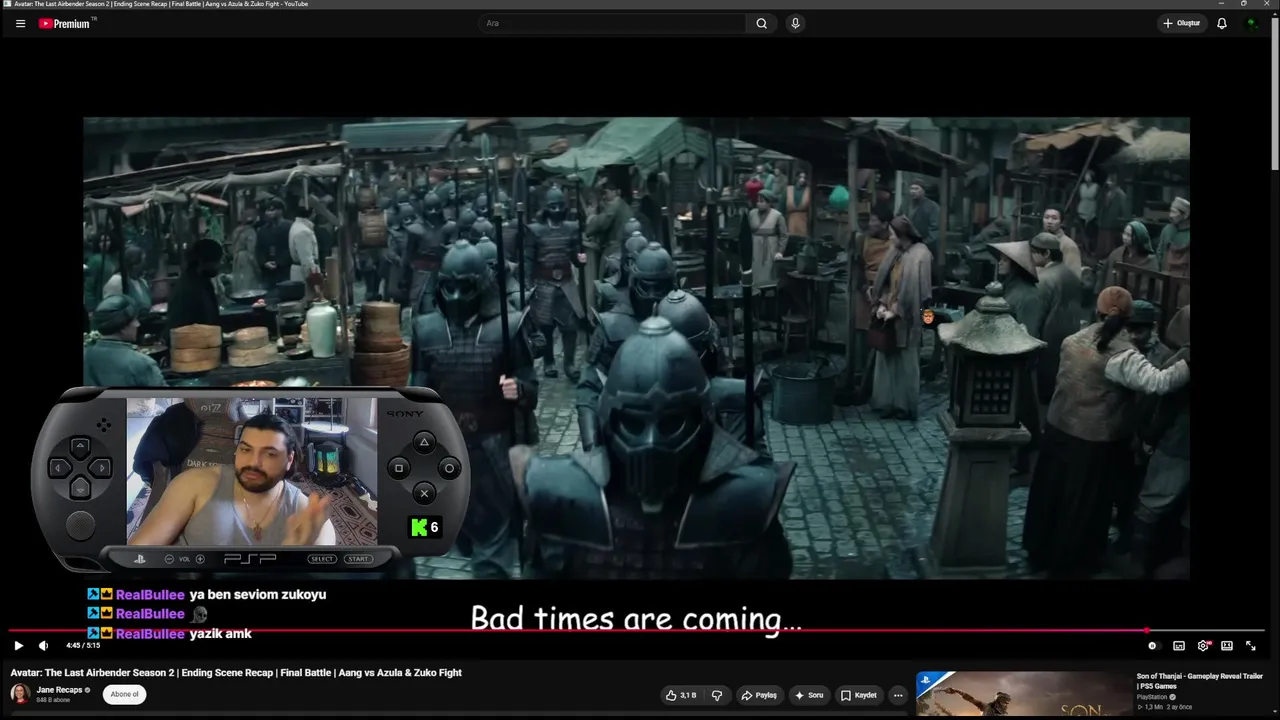Open the Son of Thanjai video thumbnail

click(x=1023, y=695)
